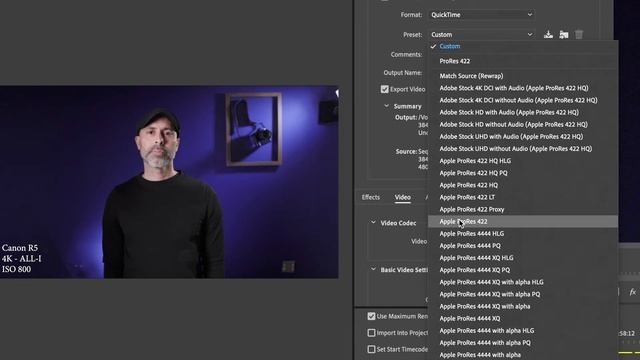Click the Delete Preset trash icon
The width and height of the screenshot is (640, 360).
(579, 35)
